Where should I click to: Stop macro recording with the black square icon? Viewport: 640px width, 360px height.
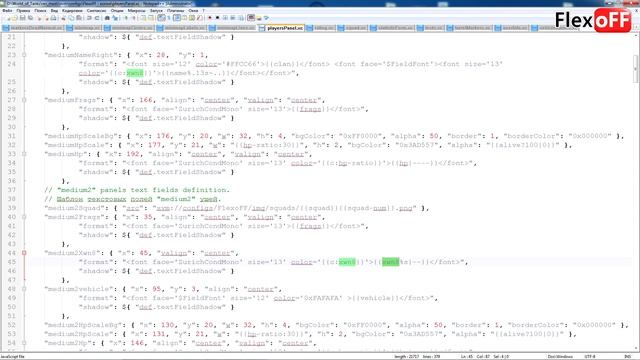pos(218,18)
